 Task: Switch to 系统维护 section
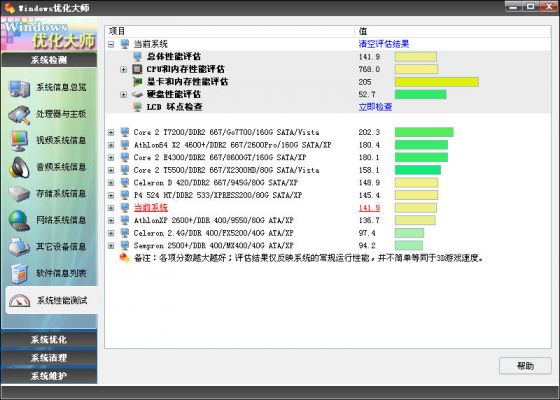49,376
